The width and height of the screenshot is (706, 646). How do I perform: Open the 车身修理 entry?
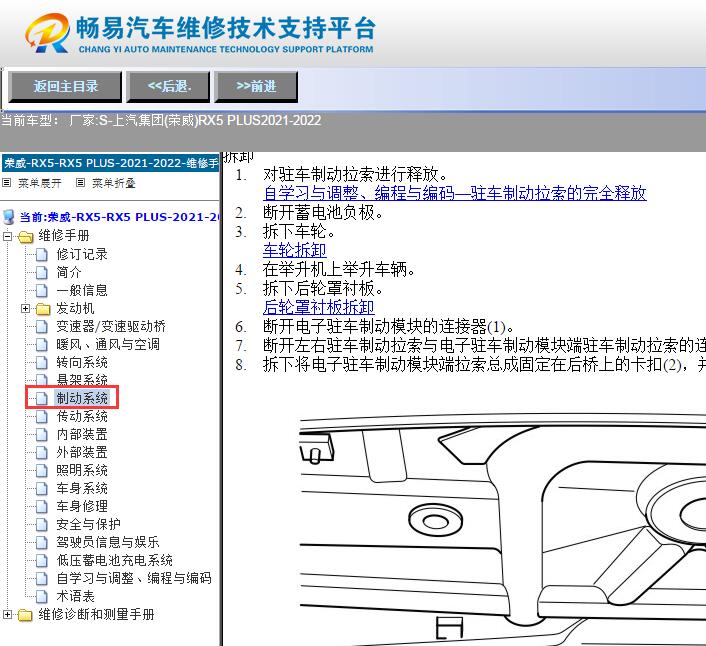(82, 506)
